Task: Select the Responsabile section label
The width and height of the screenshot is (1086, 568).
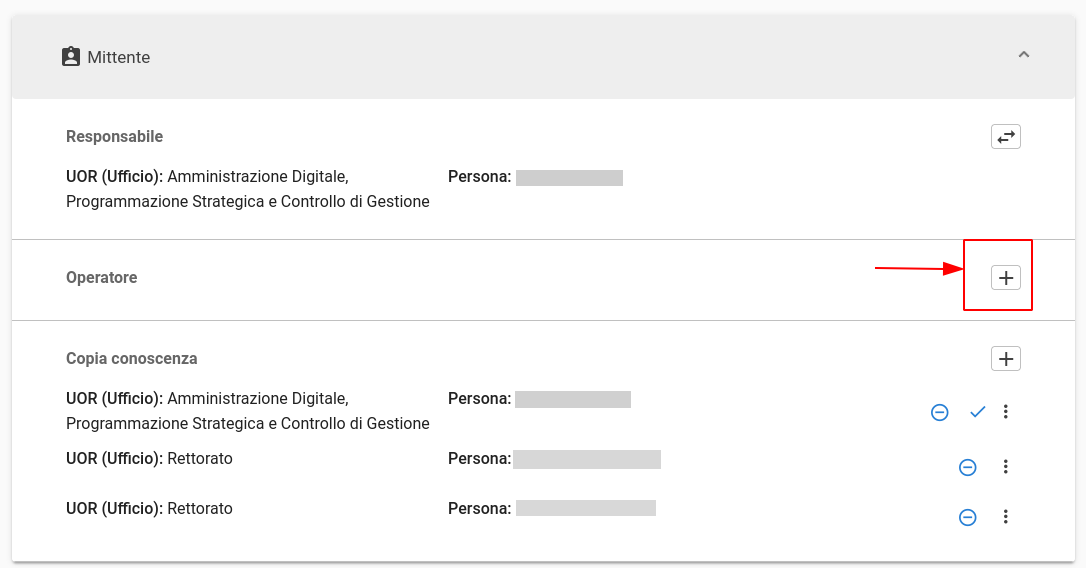Action: click(114, 136)
